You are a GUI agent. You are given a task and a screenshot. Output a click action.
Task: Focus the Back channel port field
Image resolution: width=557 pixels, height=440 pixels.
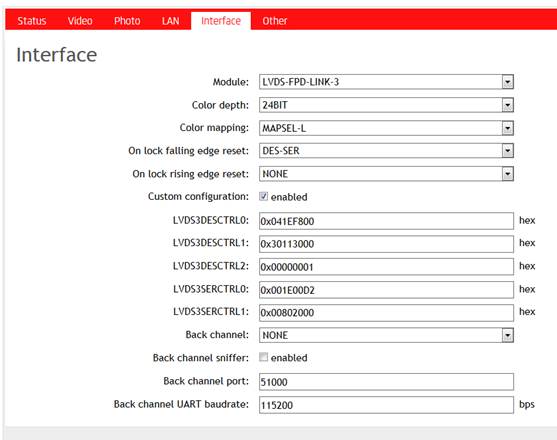386,382
